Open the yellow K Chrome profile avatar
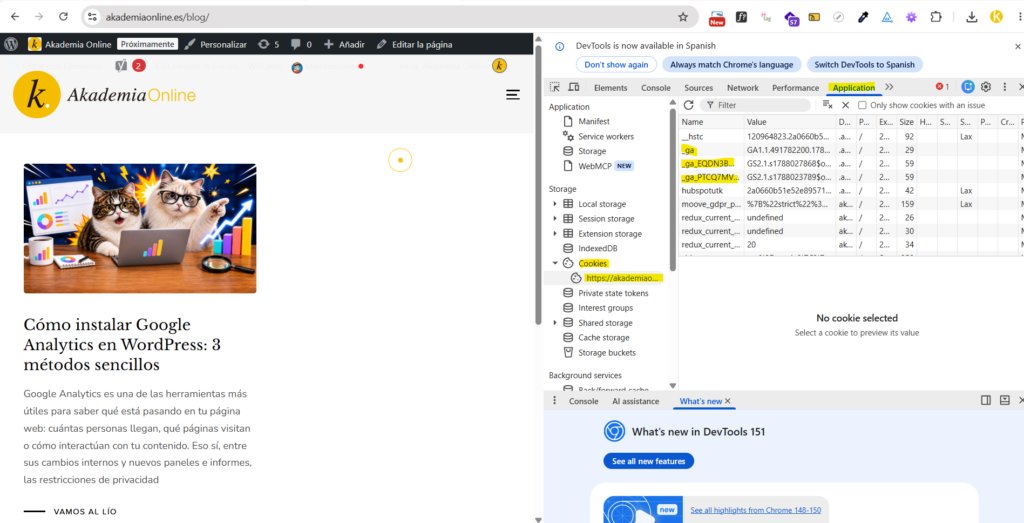 (997, 18)
